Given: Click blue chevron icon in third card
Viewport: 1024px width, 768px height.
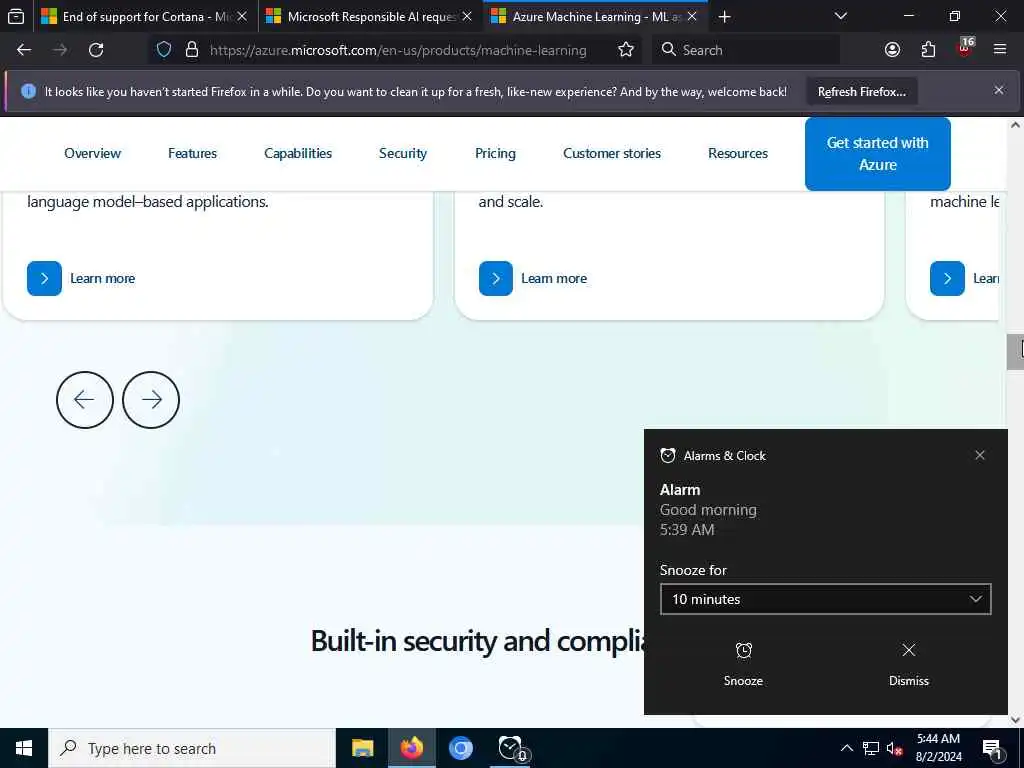Looking at the screenshot, I should coord(947,278).
